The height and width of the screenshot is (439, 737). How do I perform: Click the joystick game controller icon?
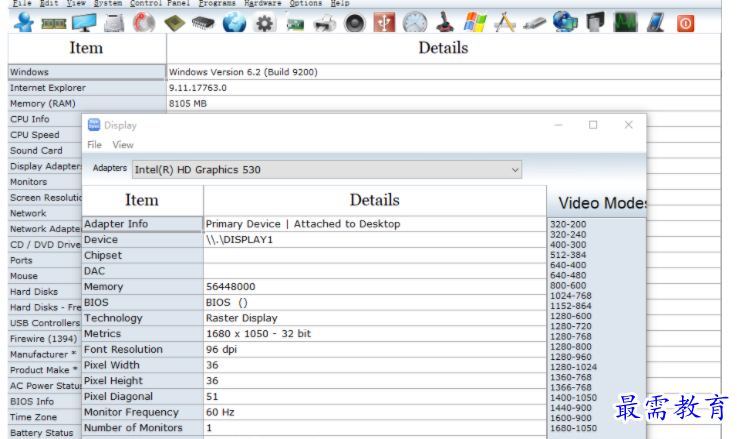[x=445, y=23]
